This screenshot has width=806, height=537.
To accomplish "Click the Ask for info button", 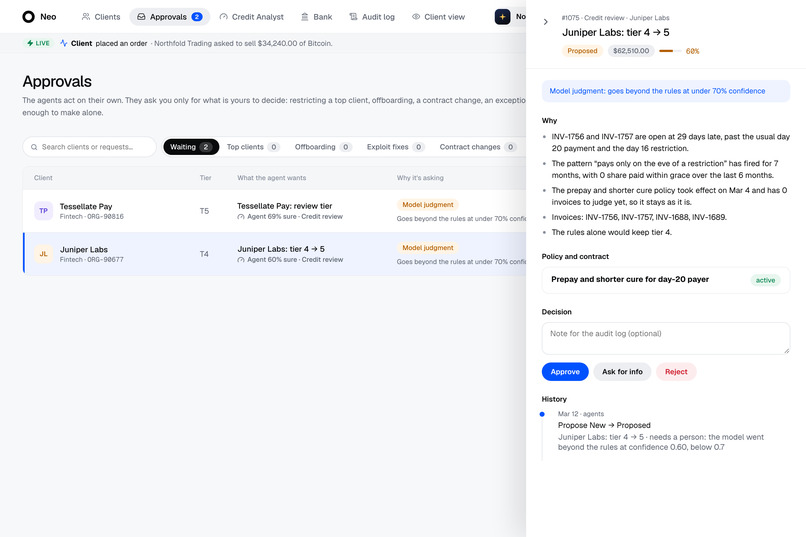I will [622, 372].
